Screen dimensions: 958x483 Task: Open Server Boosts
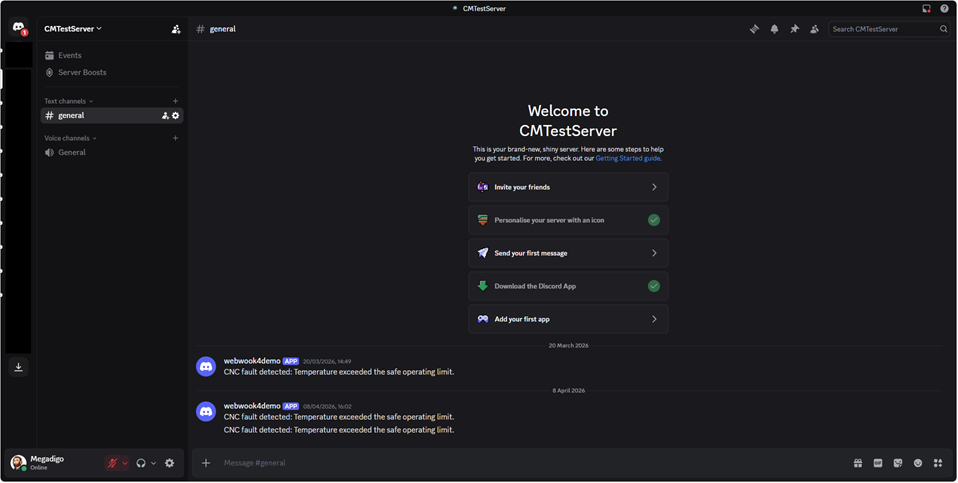tap(82, 73)
